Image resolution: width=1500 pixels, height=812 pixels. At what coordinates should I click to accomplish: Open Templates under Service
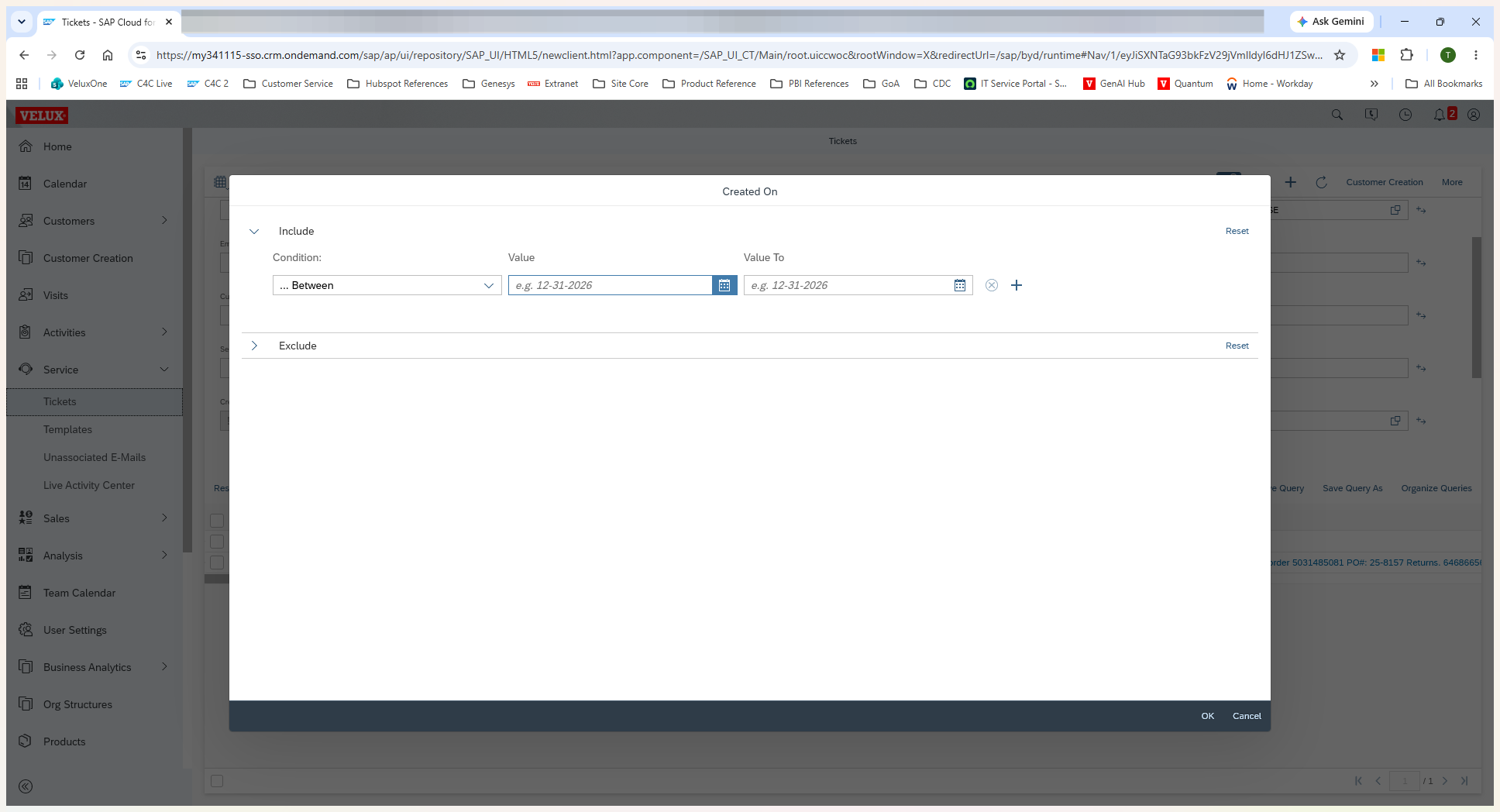point(67,429)
